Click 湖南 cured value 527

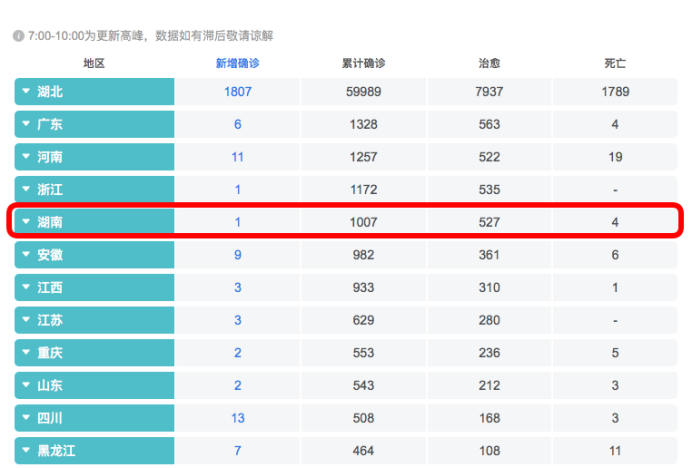click(x=489, y=222)
